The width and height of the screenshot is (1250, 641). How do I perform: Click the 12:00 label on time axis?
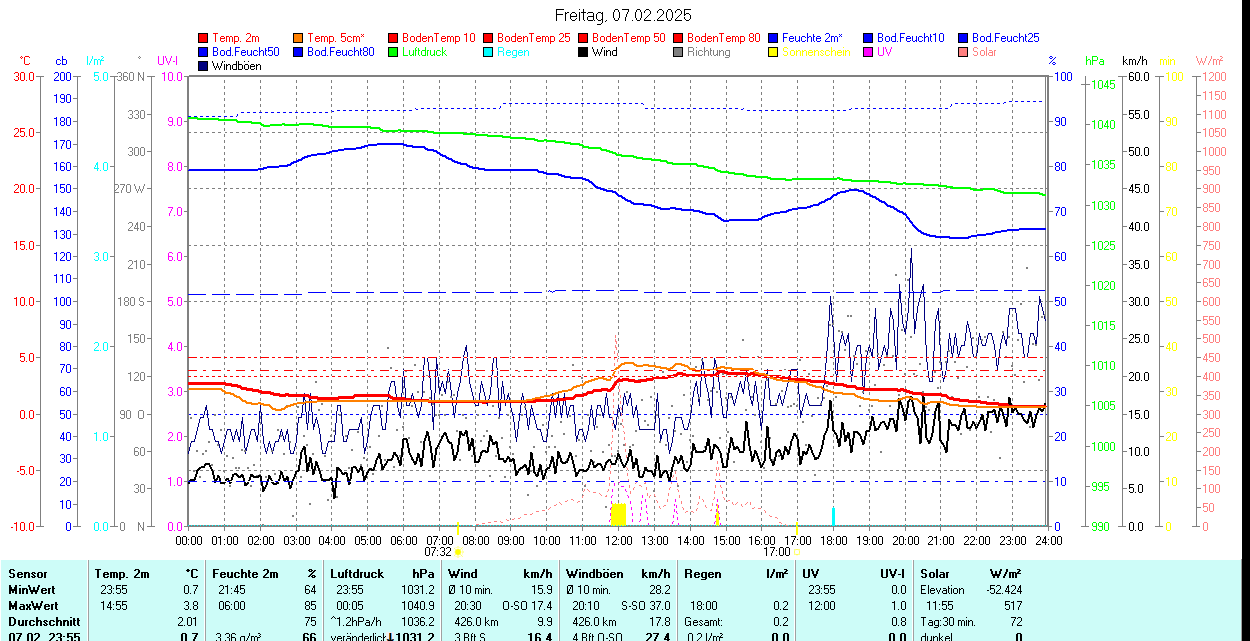tap(618, 540)
